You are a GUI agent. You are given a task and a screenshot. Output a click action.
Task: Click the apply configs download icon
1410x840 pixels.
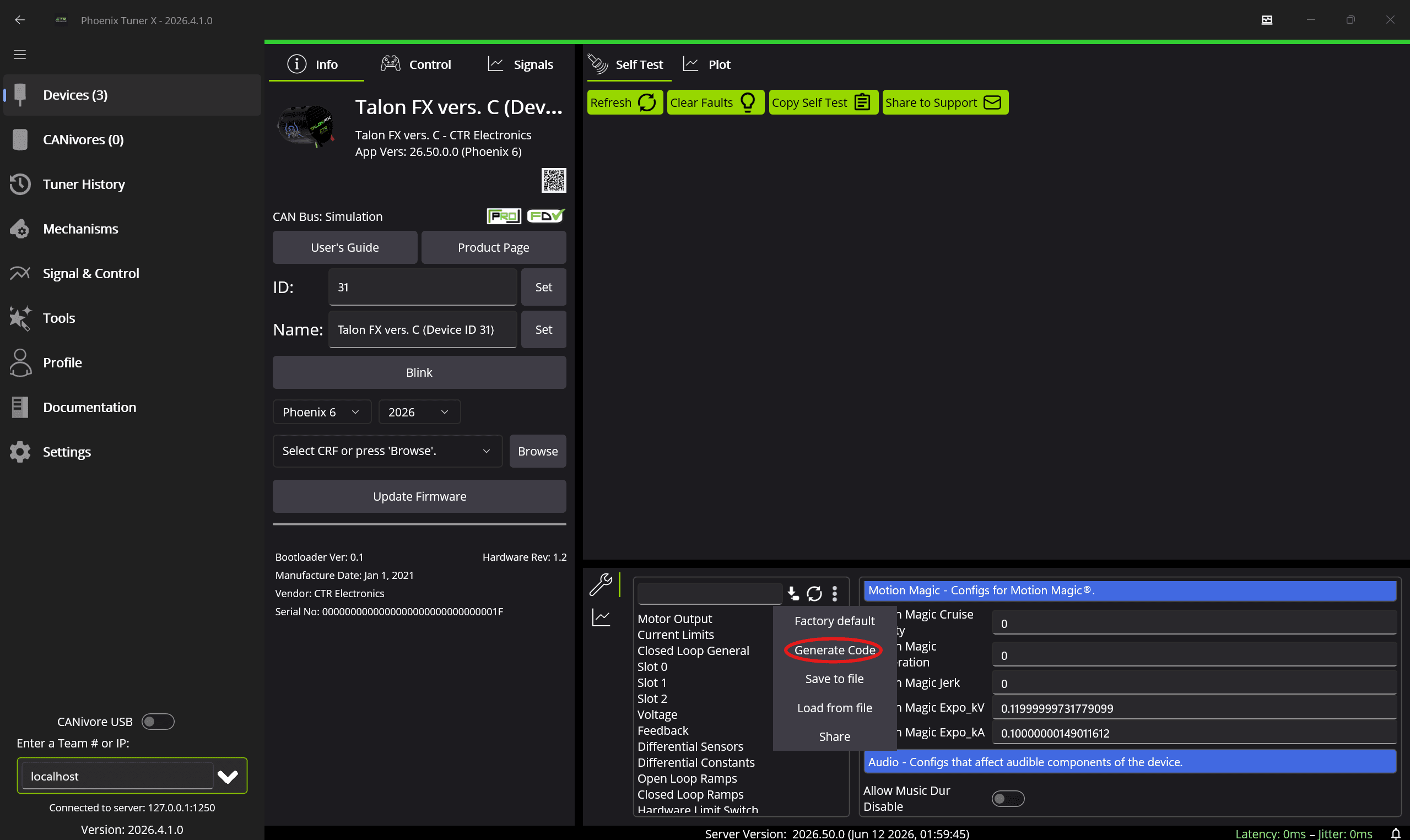[793, 593]
